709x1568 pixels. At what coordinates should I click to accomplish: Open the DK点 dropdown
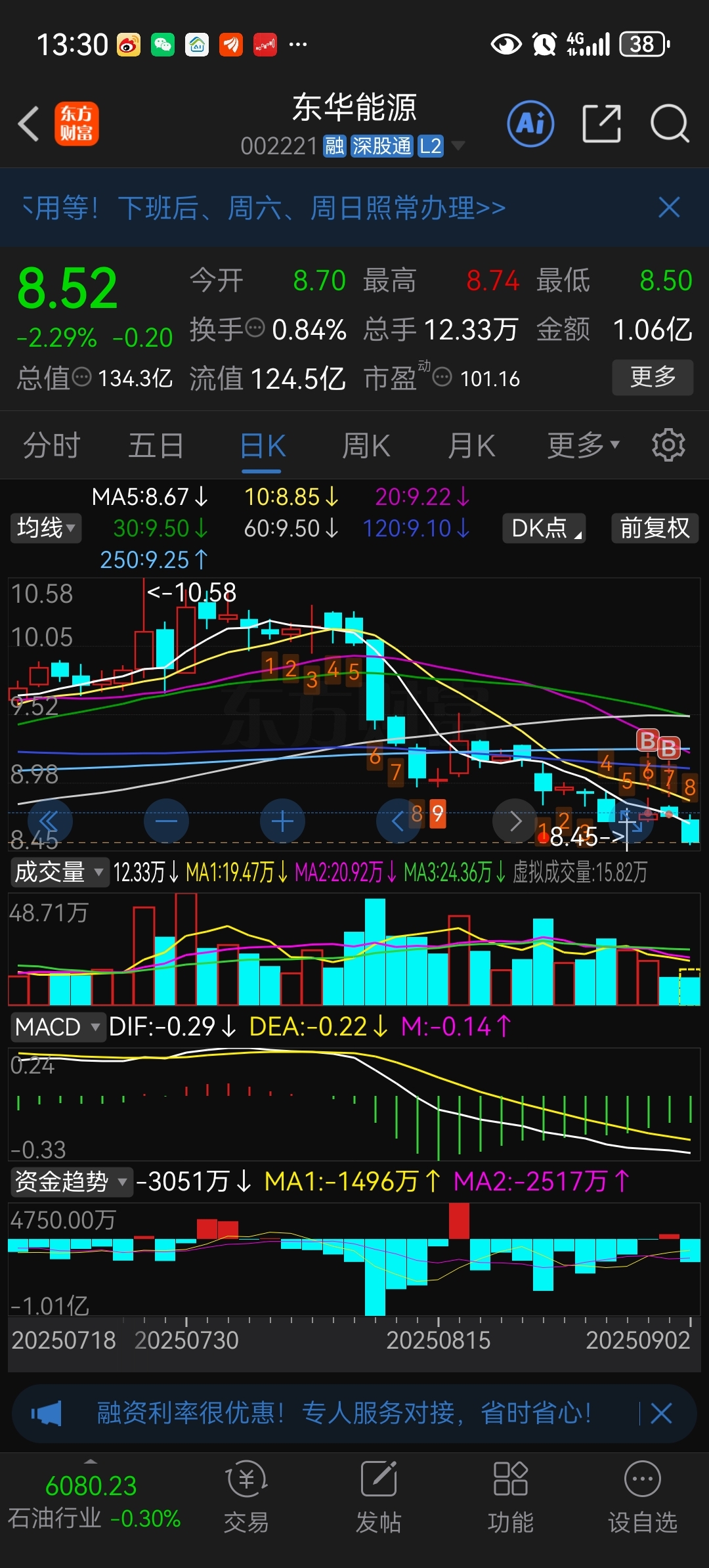coord(544,528)
